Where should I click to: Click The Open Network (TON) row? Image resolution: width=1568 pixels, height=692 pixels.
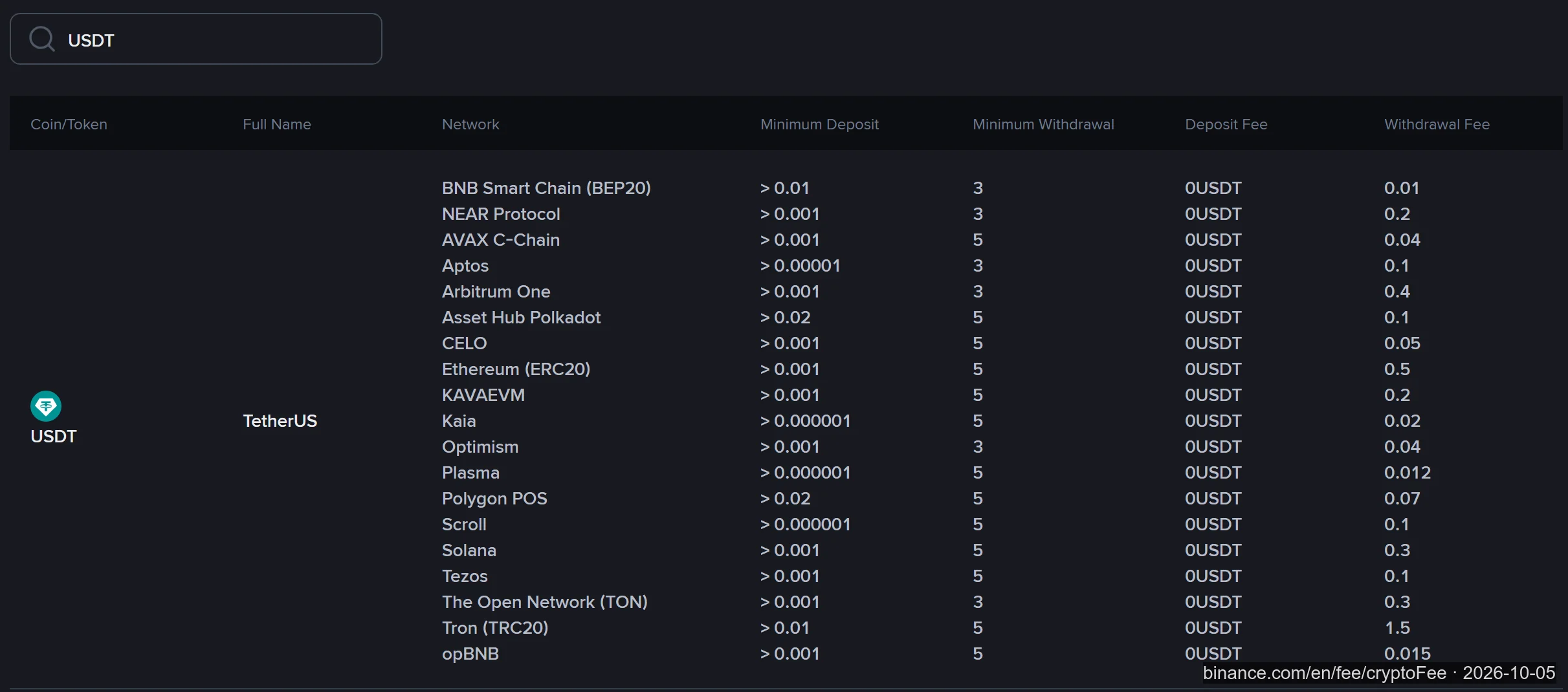point(545,602)
